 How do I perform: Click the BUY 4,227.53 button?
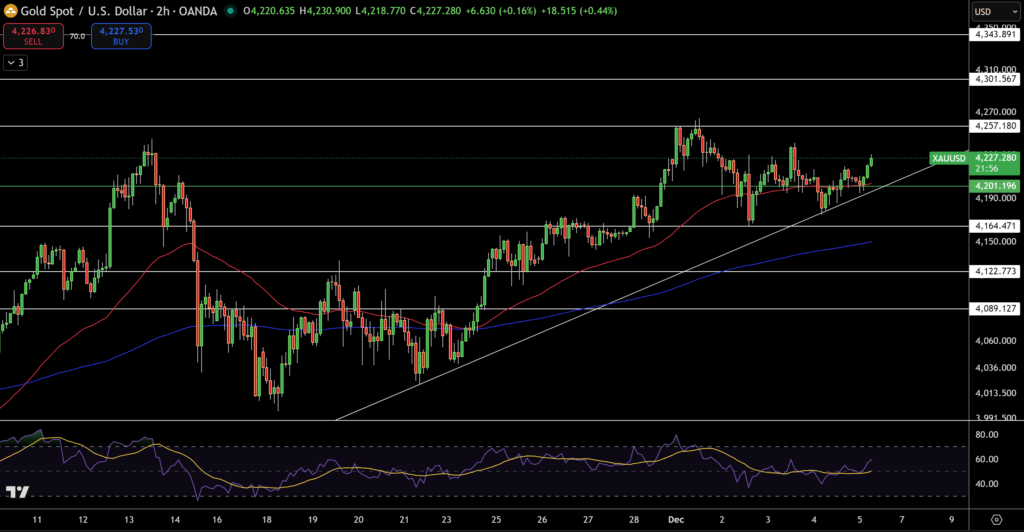coord(121,37)
